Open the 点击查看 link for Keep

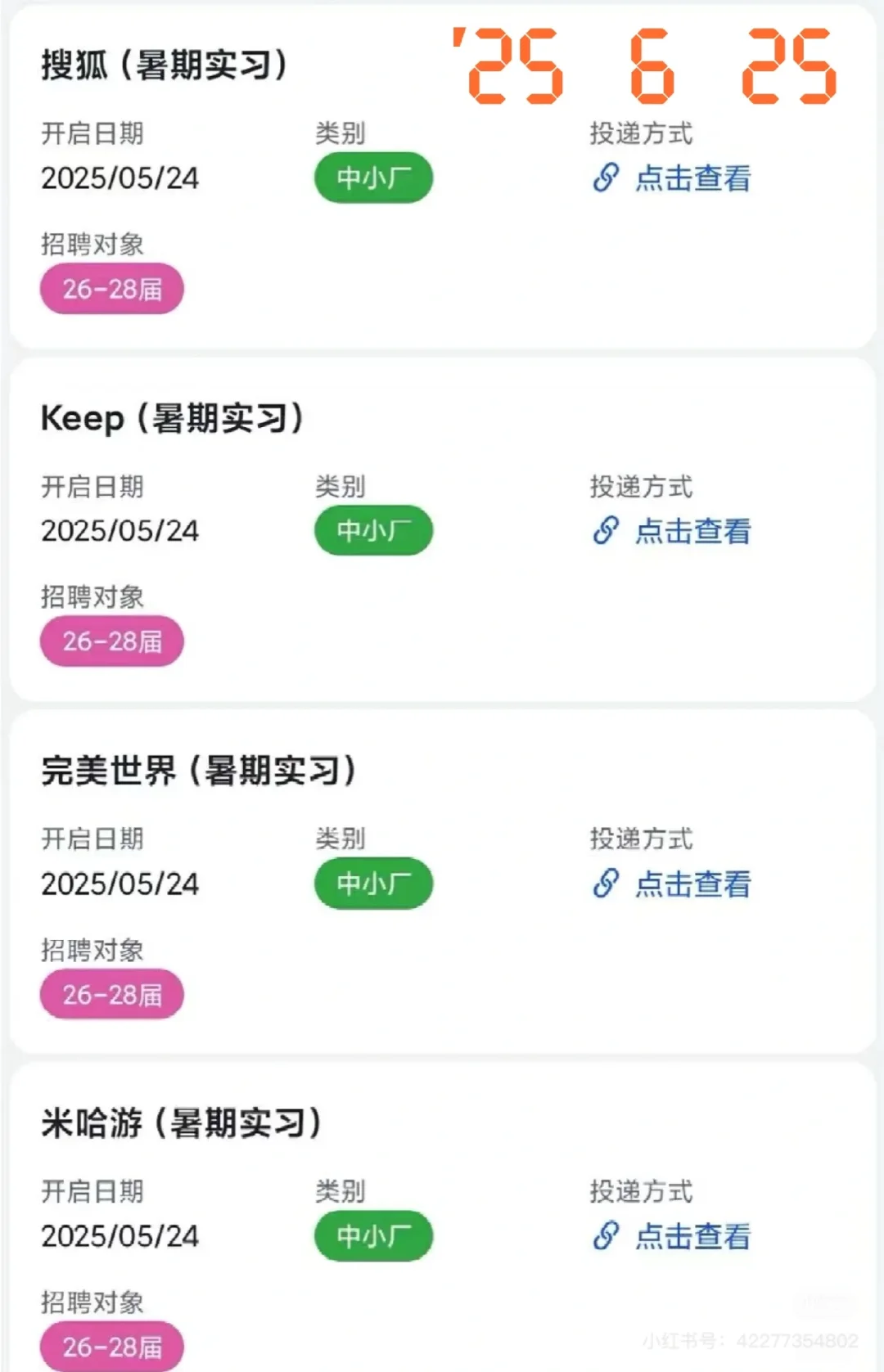(692, 531)
